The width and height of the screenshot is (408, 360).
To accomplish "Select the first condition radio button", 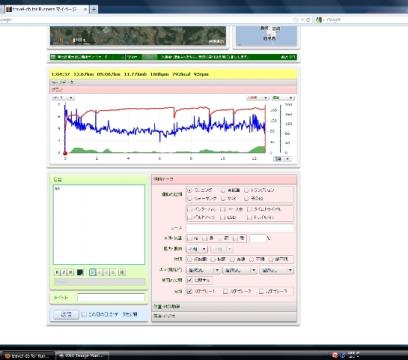I will tap(190, 259).
